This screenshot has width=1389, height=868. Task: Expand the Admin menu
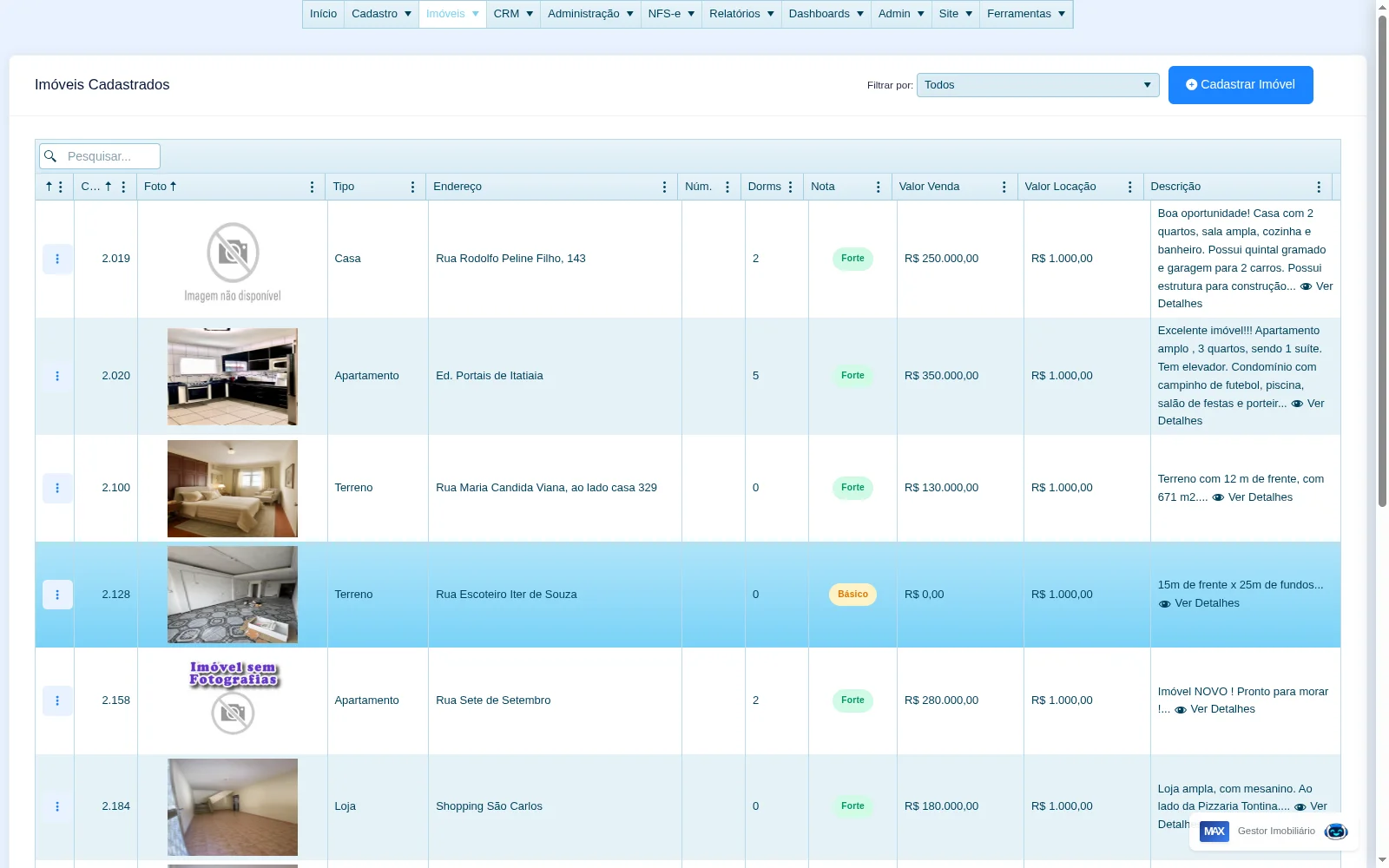tap(901, 14)
